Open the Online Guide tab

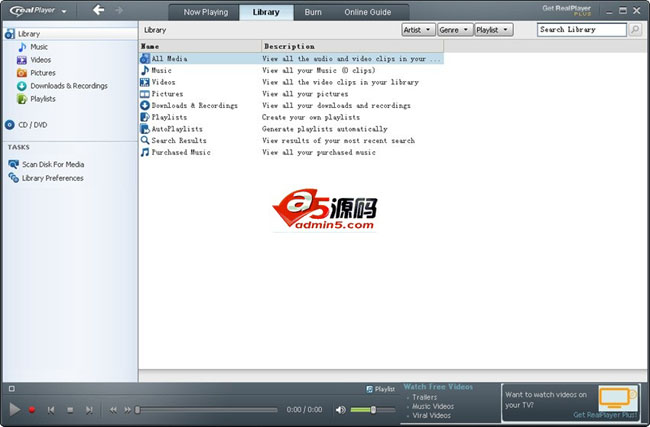pos(368,12)
